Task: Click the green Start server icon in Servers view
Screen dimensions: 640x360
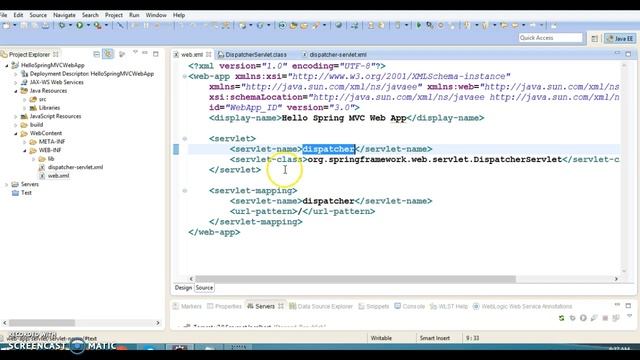Action: [x=583, y=318]
